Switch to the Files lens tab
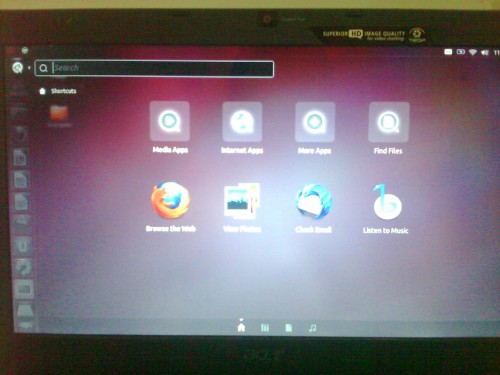This screenshot has height=375, width=500. click(x=289, y=328)
